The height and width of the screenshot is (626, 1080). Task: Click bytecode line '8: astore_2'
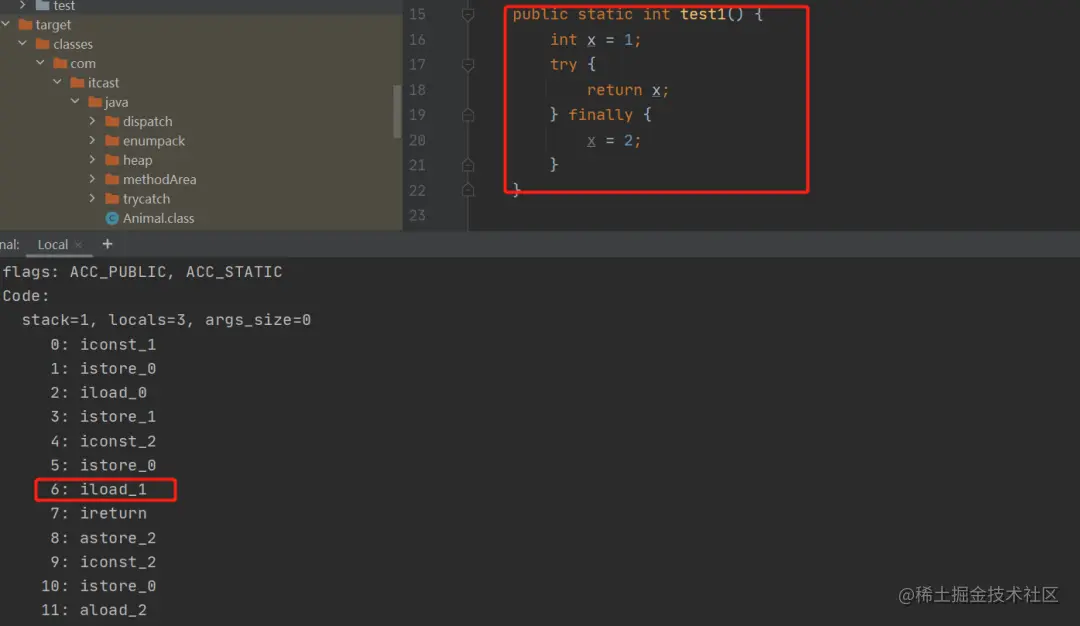point(103,538)
